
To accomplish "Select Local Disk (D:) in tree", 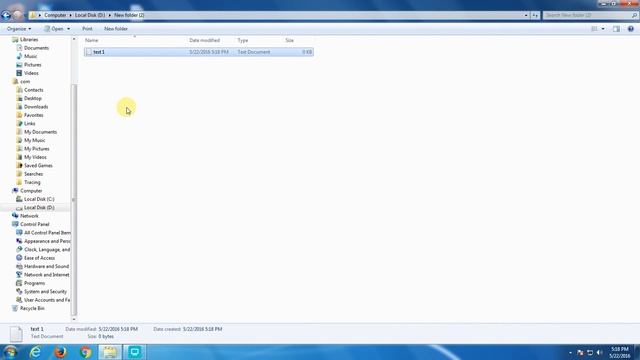I will point(39,207).
